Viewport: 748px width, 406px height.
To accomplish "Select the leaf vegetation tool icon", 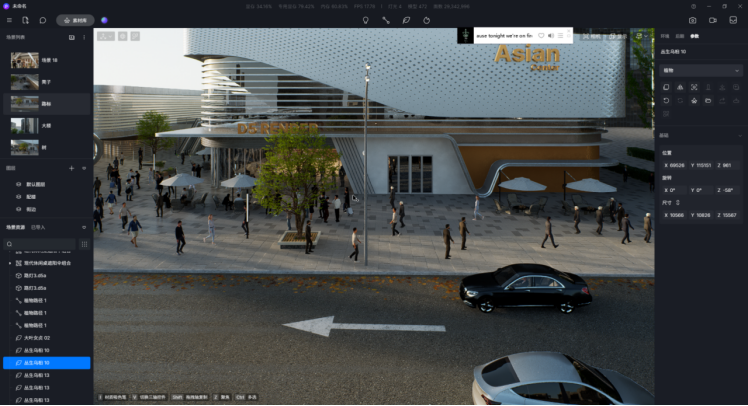I will coord(406,19).
